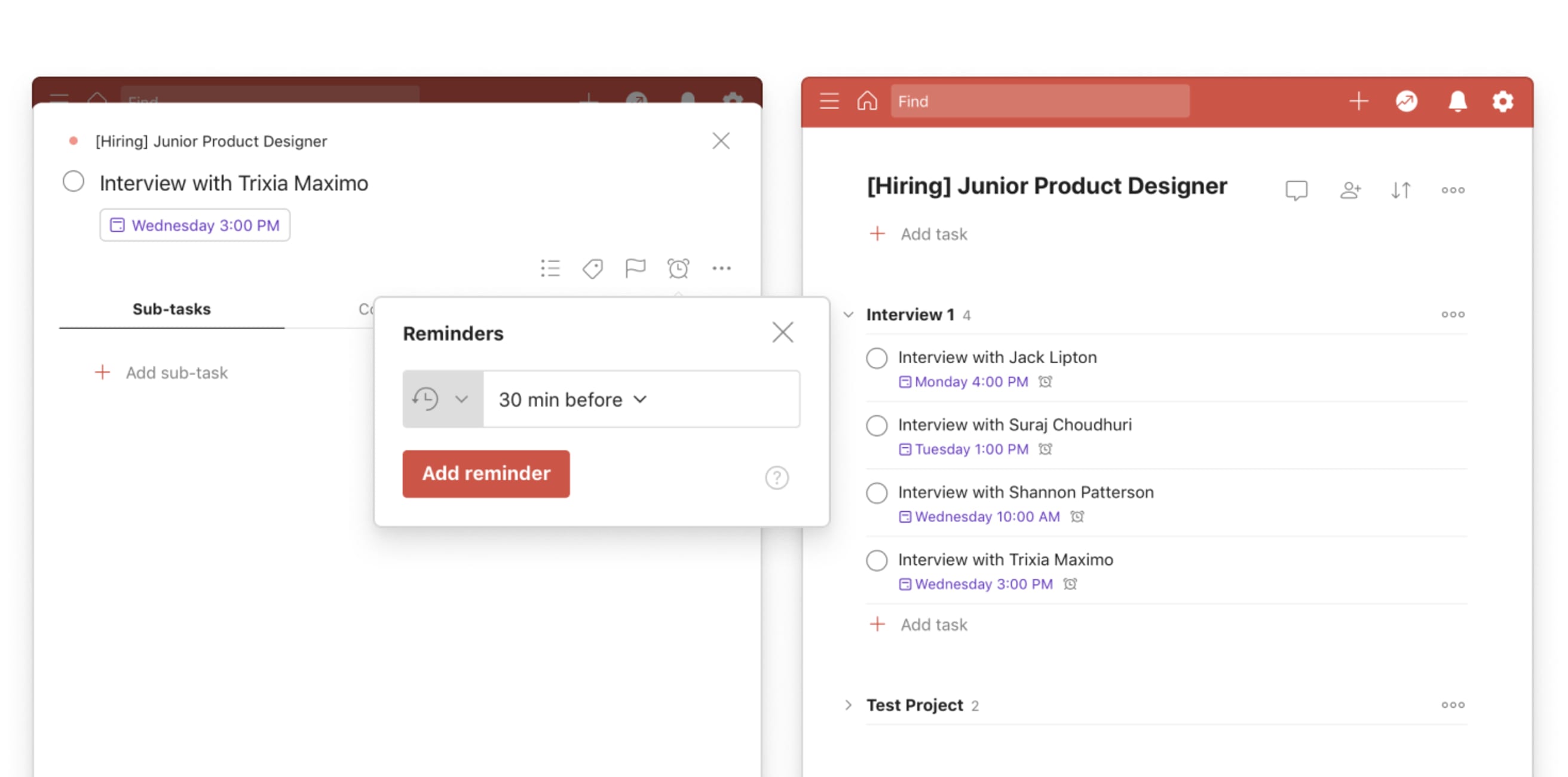Click the plus icon to add a task

point(1359,101)
